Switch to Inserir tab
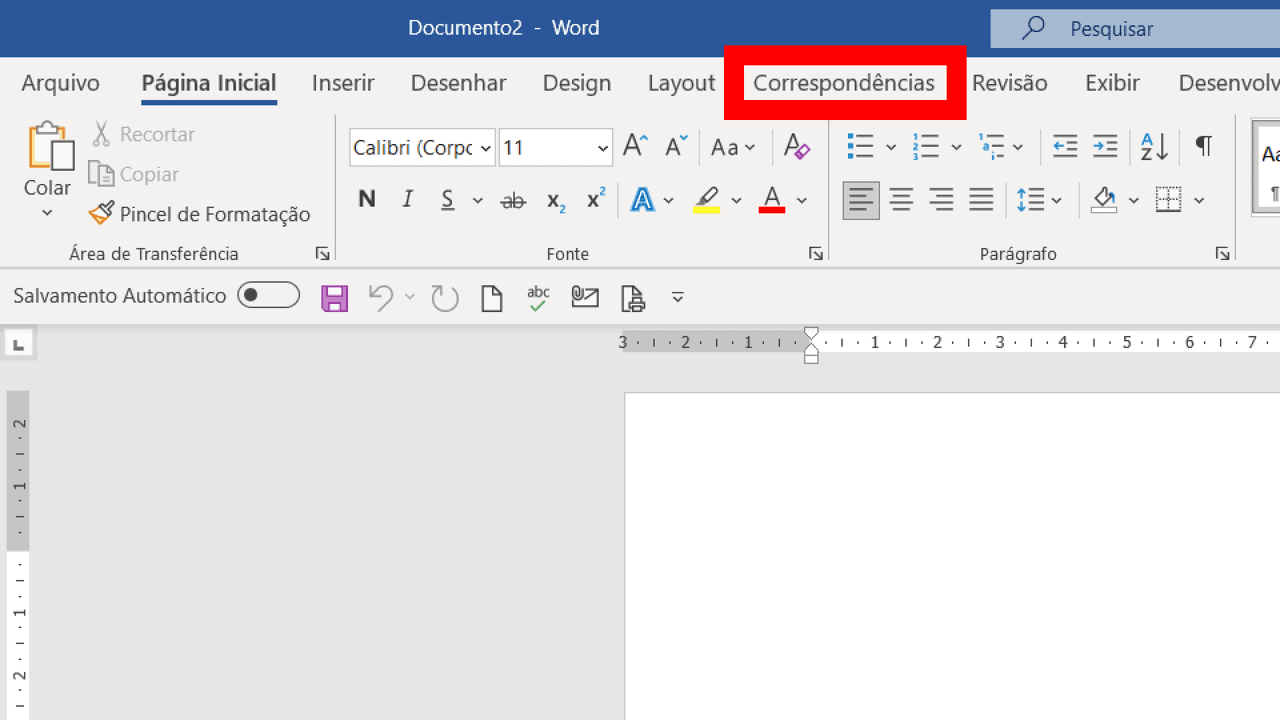Viewport: 1280px width, 720px height. click(x=343, y=83)
